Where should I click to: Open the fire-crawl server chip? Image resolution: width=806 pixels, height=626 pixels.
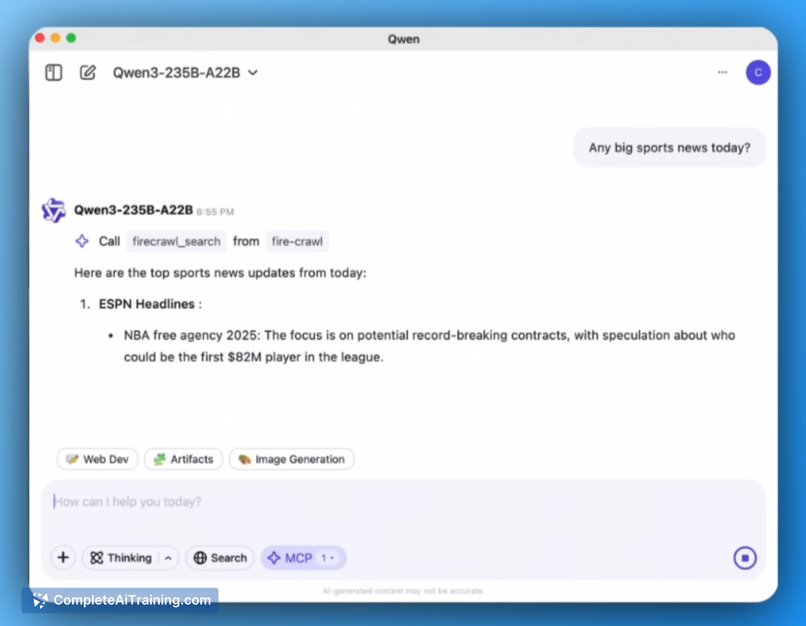(297, 241)
